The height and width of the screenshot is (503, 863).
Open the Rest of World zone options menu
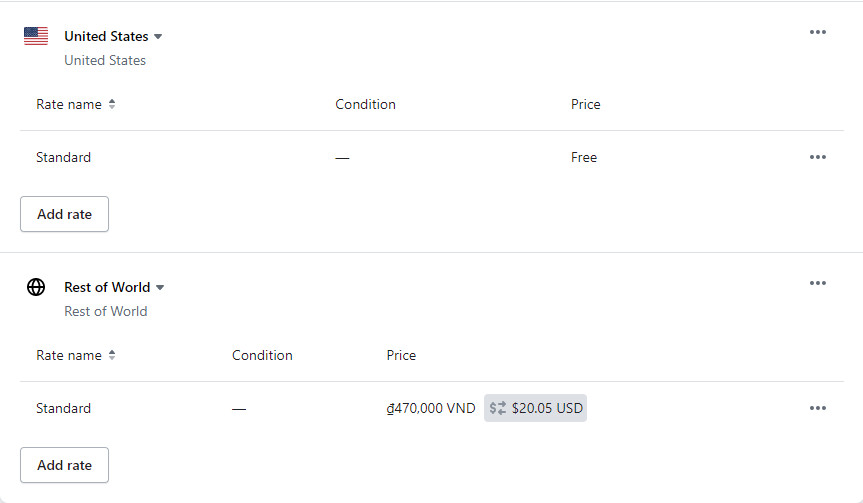click(x=817, y=283)
